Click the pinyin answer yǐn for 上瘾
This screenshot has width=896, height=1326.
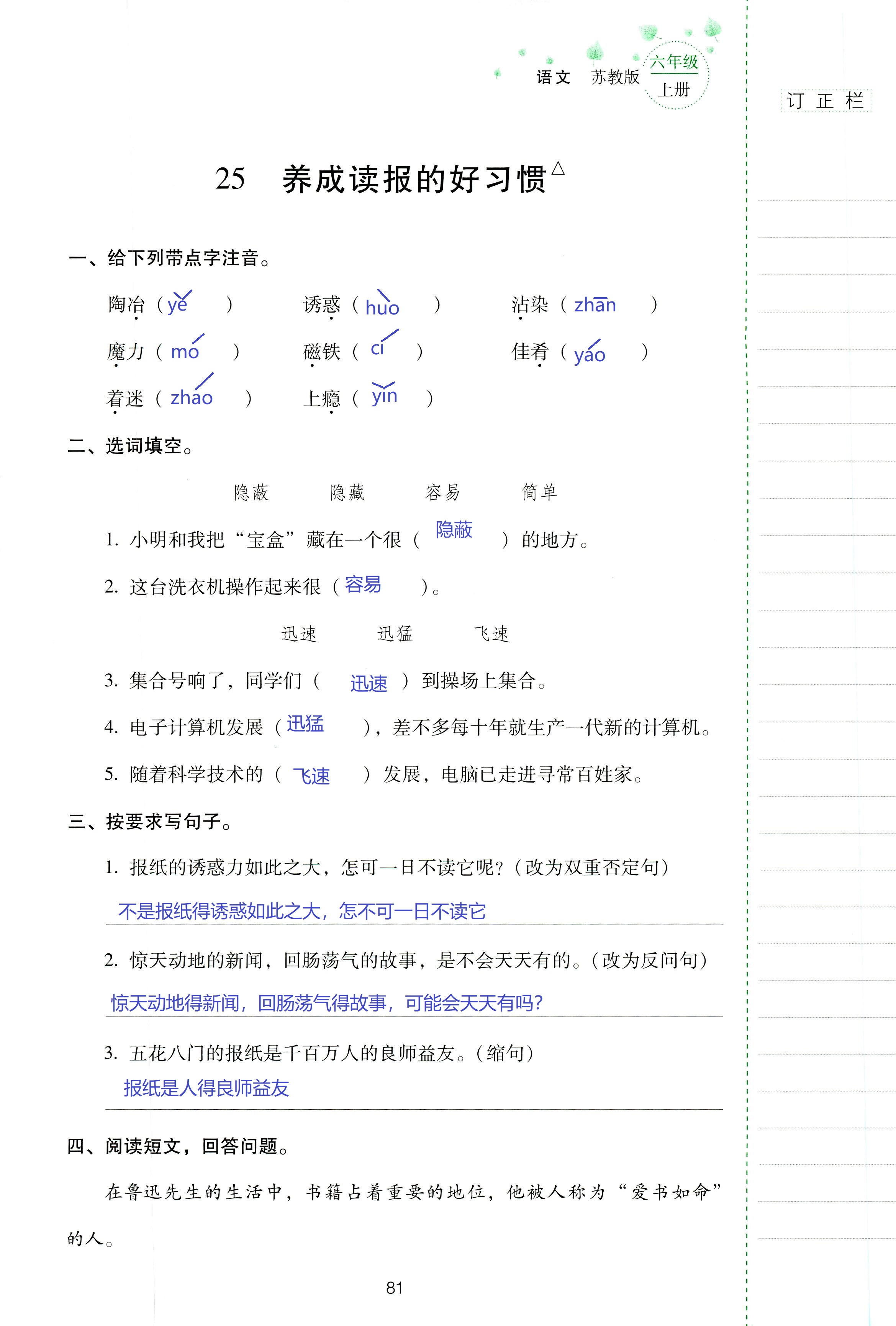click(x=384, y=394)
